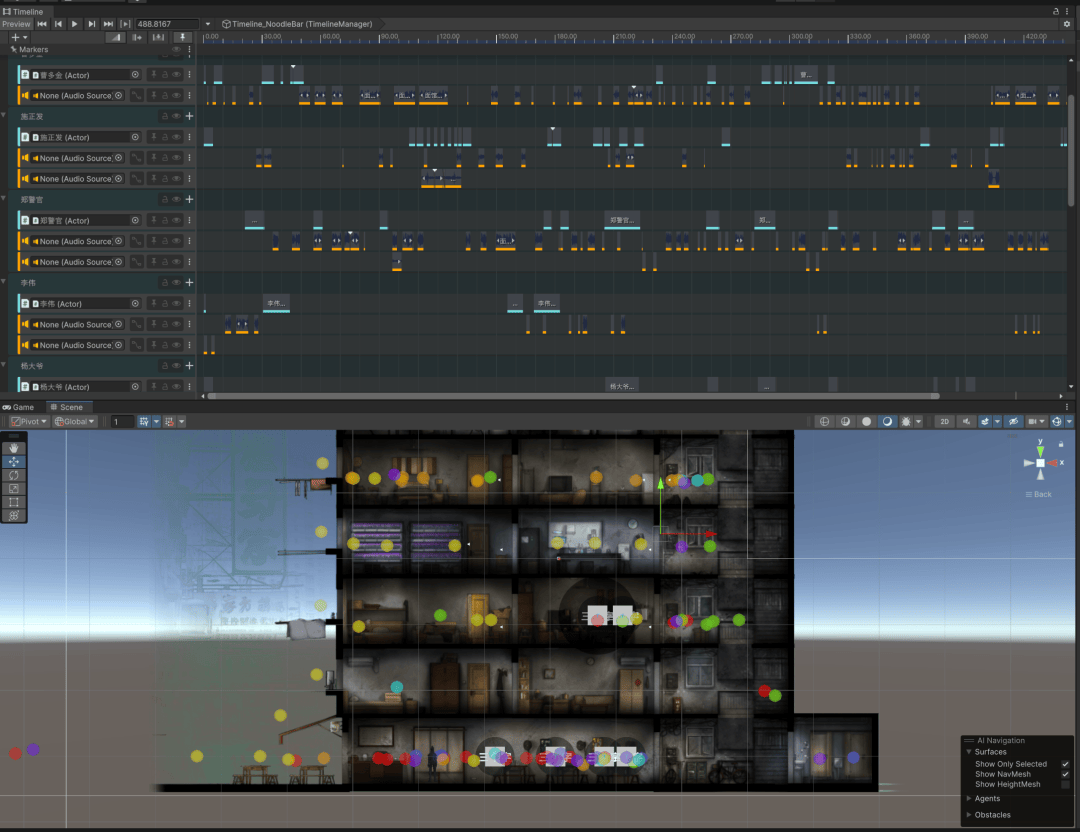The height and width of the screenshot is (832, 1080).
Task: Open the Markers track options menu
Action: [x=189, y=50]
